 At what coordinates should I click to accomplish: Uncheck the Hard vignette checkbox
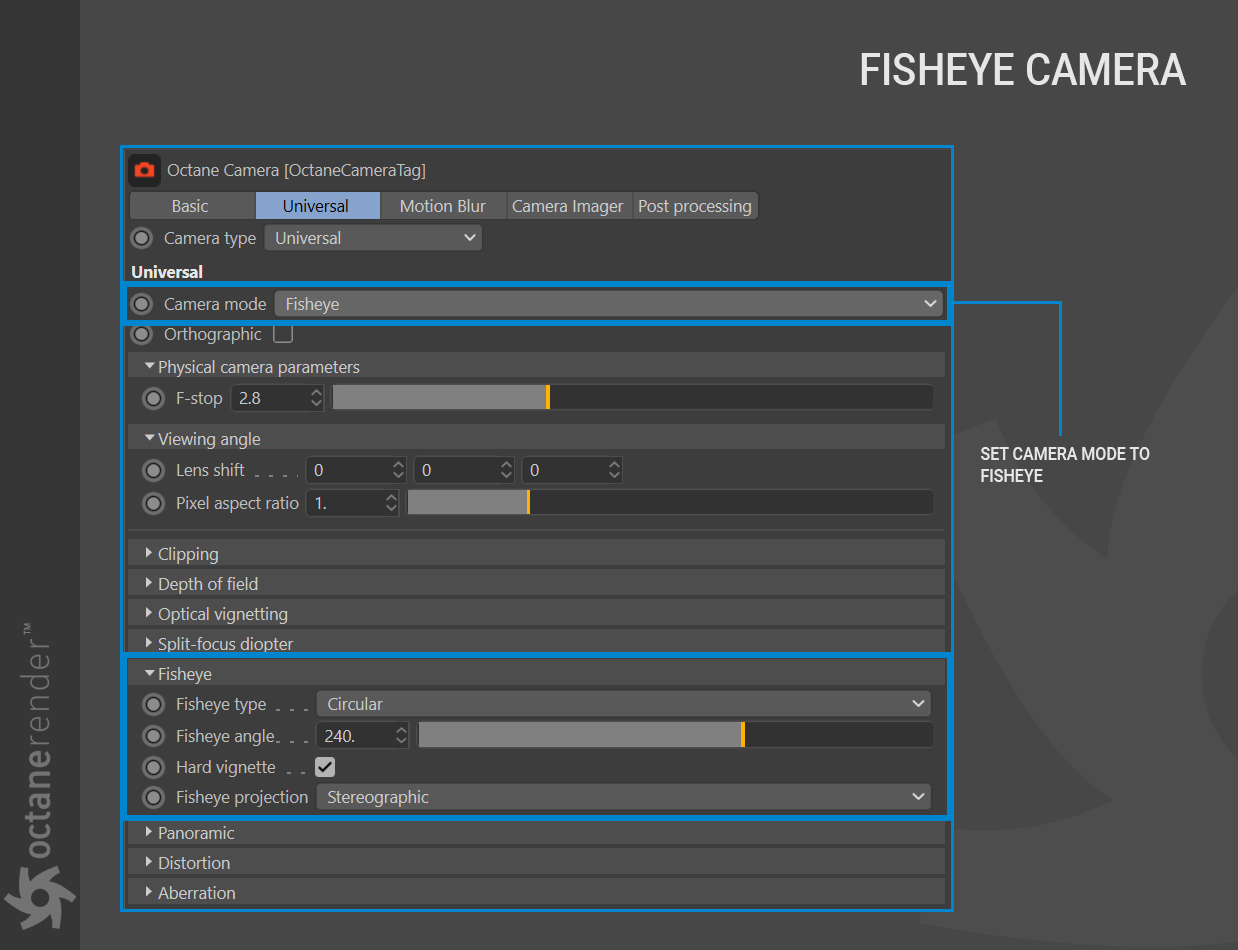point(325,767)
